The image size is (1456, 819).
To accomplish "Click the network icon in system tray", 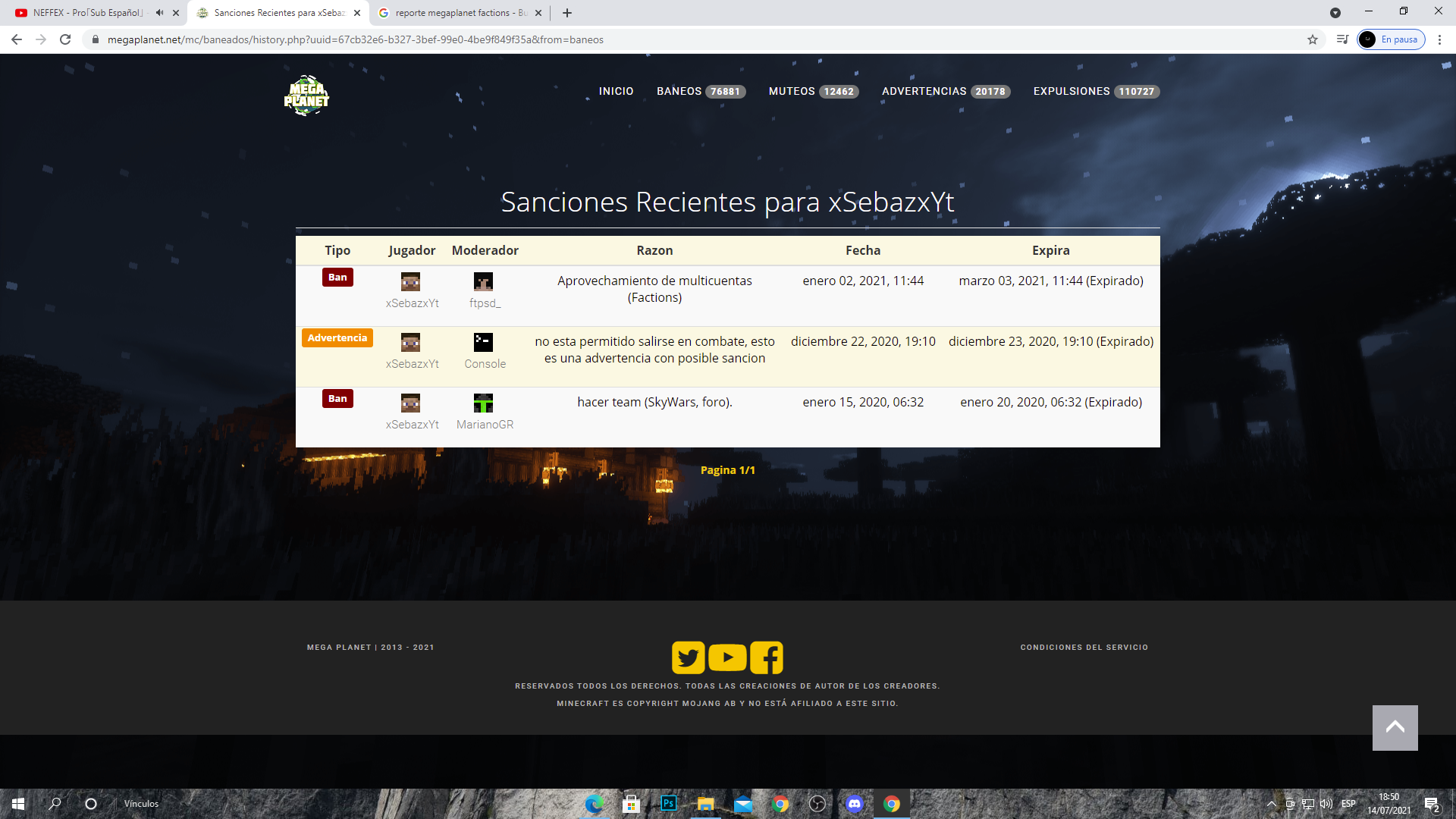I will pos(1308,804).
